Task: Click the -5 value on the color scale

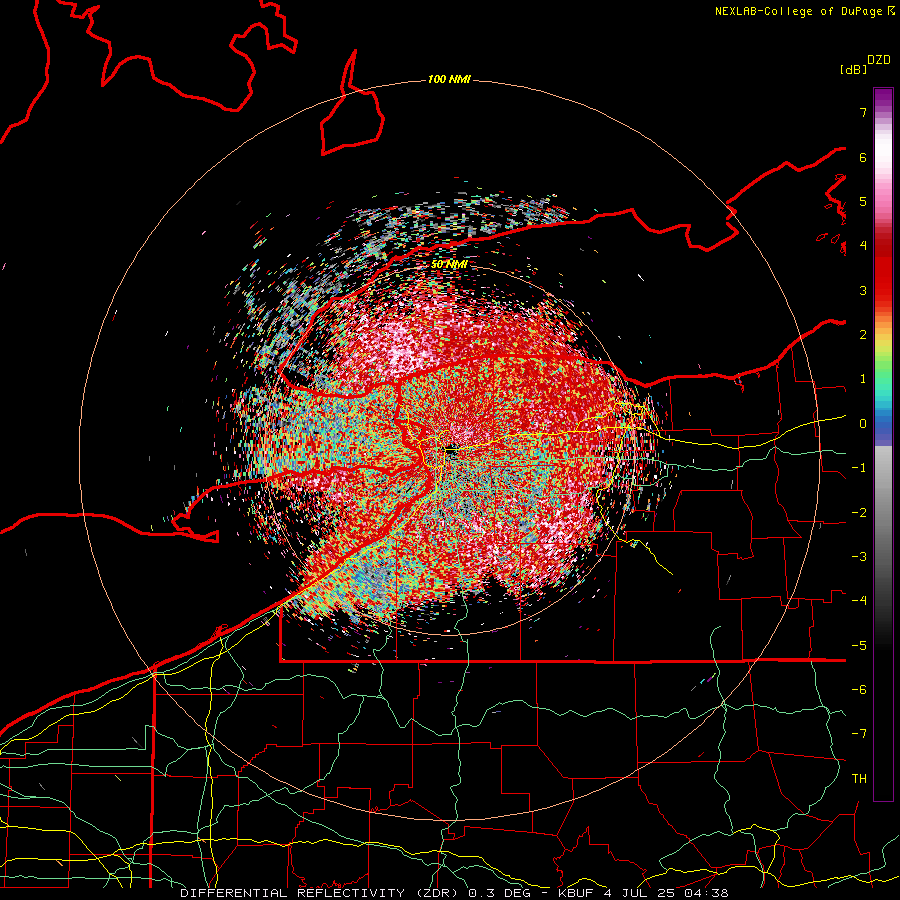Action: (859, 646)
